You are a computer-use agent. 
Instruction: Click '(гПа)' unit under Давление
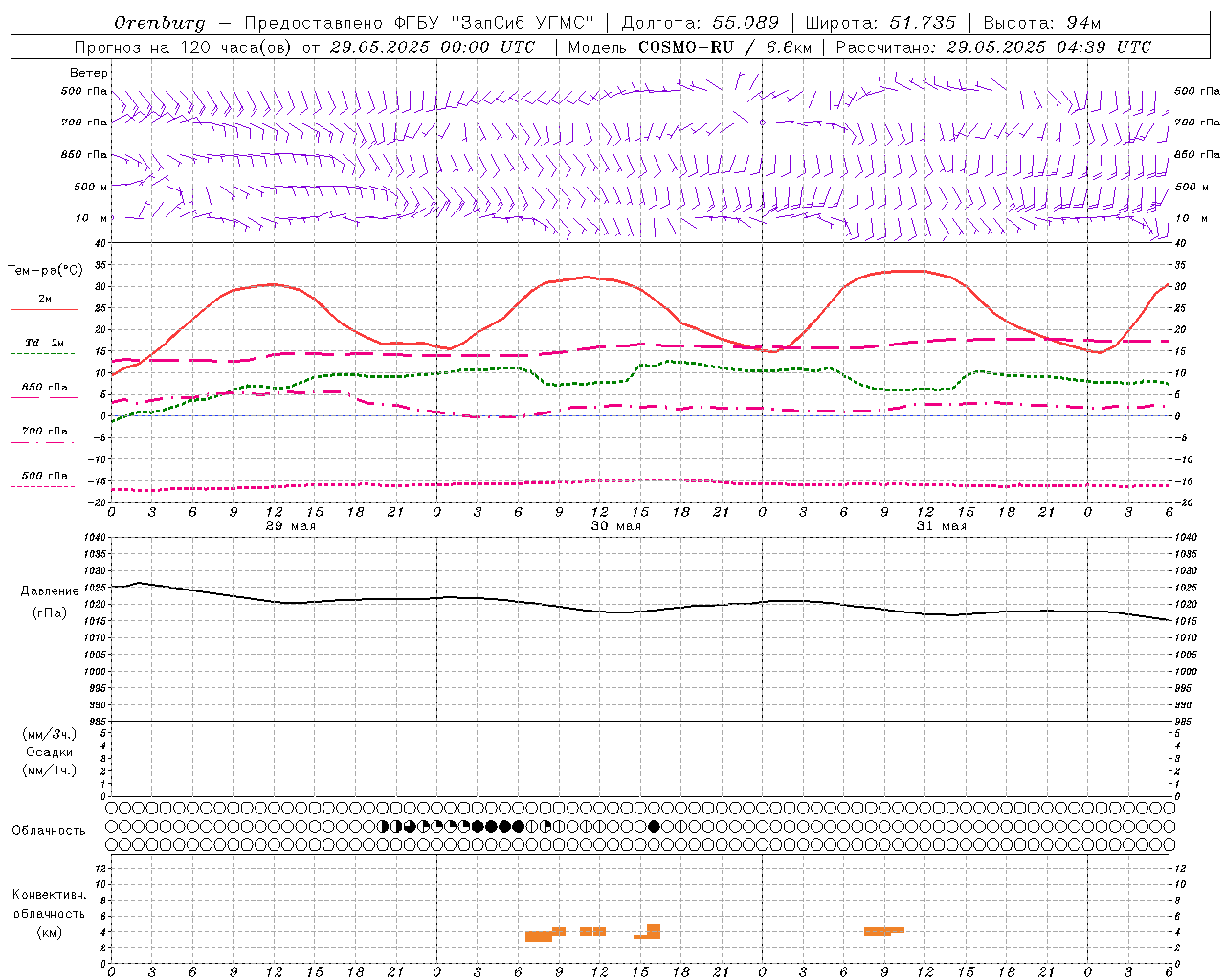[50, 613]
